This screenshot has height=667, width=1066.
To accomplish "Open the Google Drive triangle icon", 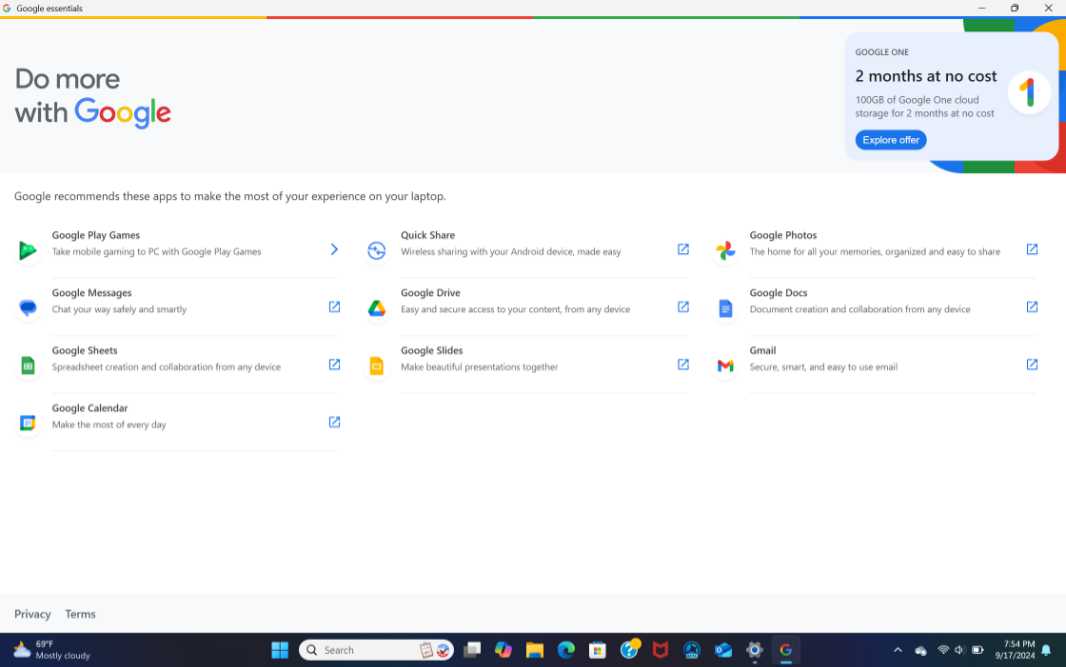I will click(376, 308).
